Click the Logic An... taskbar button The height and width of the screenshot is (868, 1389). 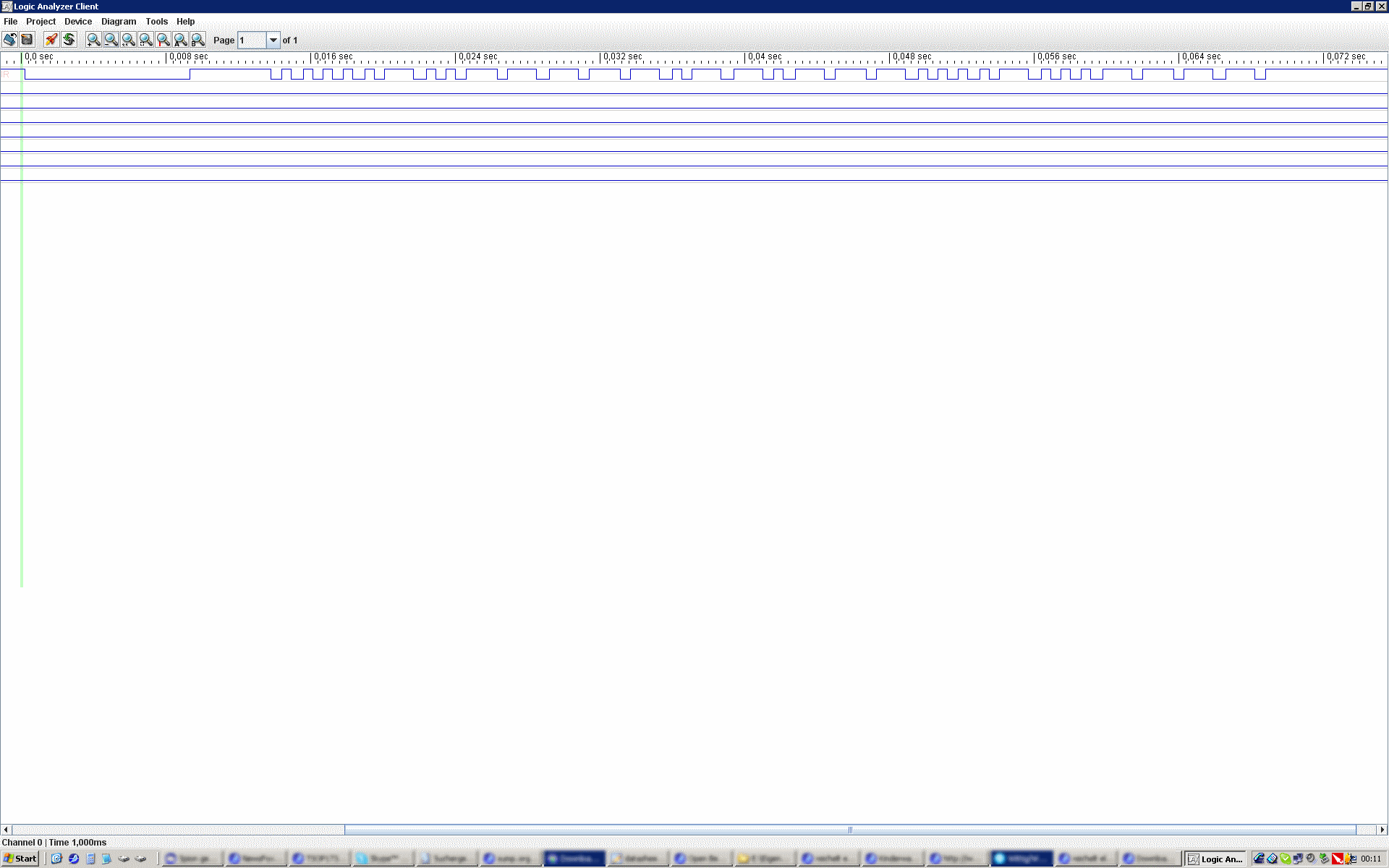[x=1215, y=859]
